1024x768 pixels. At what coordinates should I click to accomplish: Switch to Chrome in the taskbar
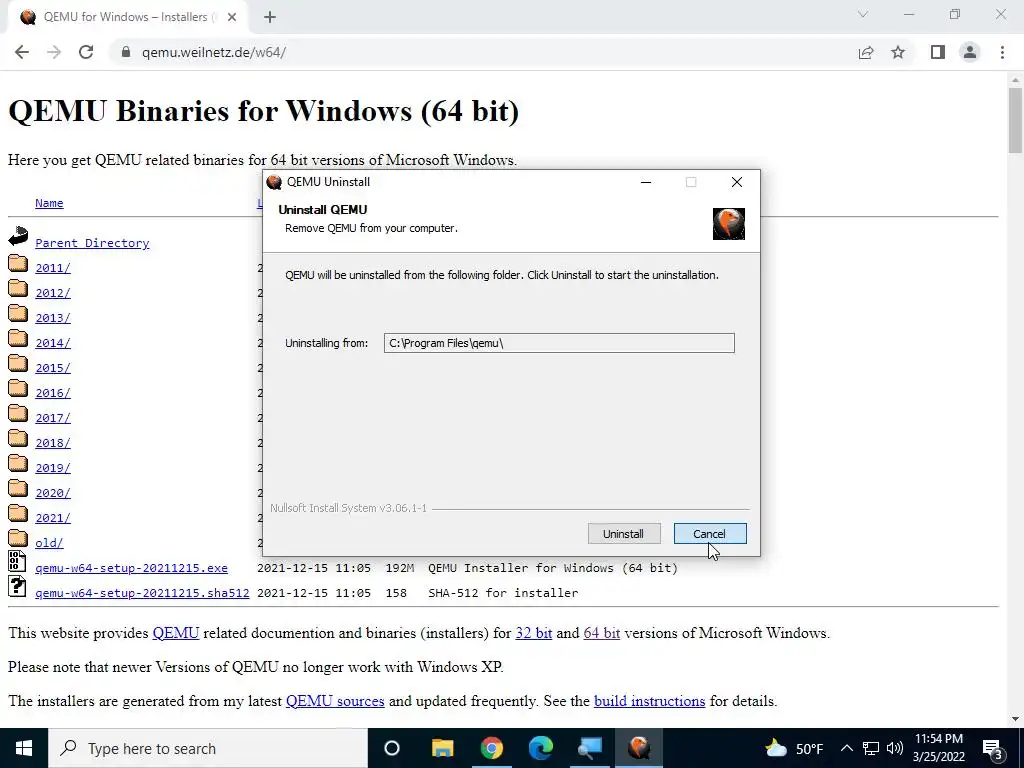click(x=492, y=748)
